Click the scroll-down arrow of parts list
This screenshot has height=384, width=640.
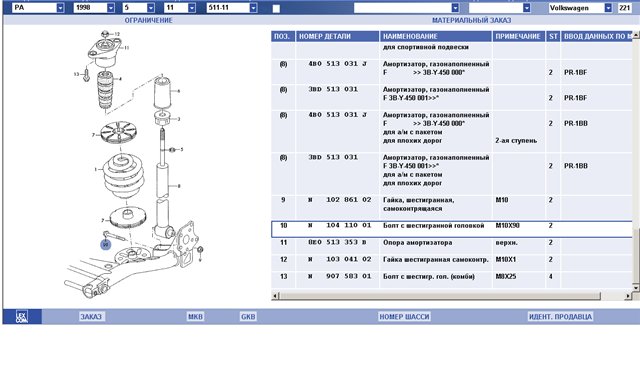tap(636, 288)
